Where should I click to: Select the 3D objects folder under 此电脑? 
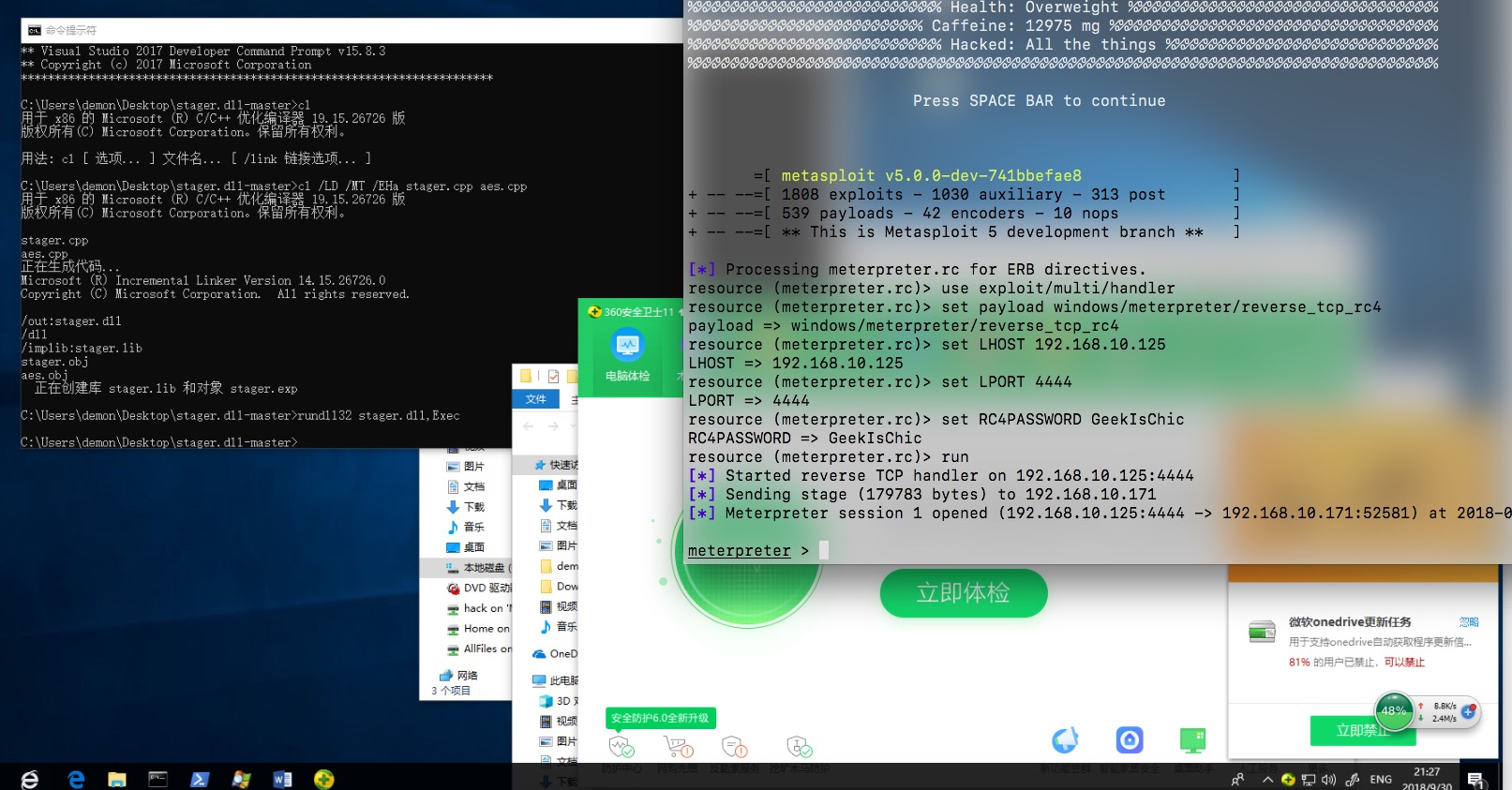[561, 701]
